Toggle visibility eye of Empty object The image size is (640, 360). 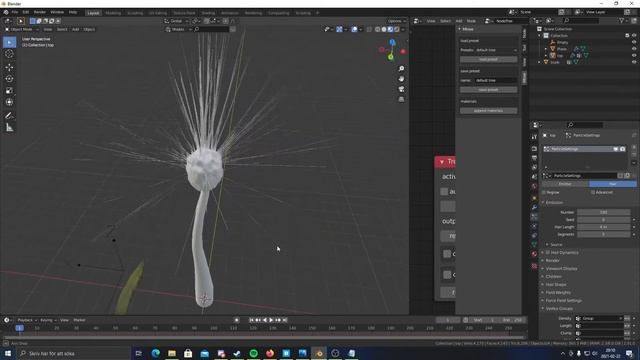click(634, 42)
